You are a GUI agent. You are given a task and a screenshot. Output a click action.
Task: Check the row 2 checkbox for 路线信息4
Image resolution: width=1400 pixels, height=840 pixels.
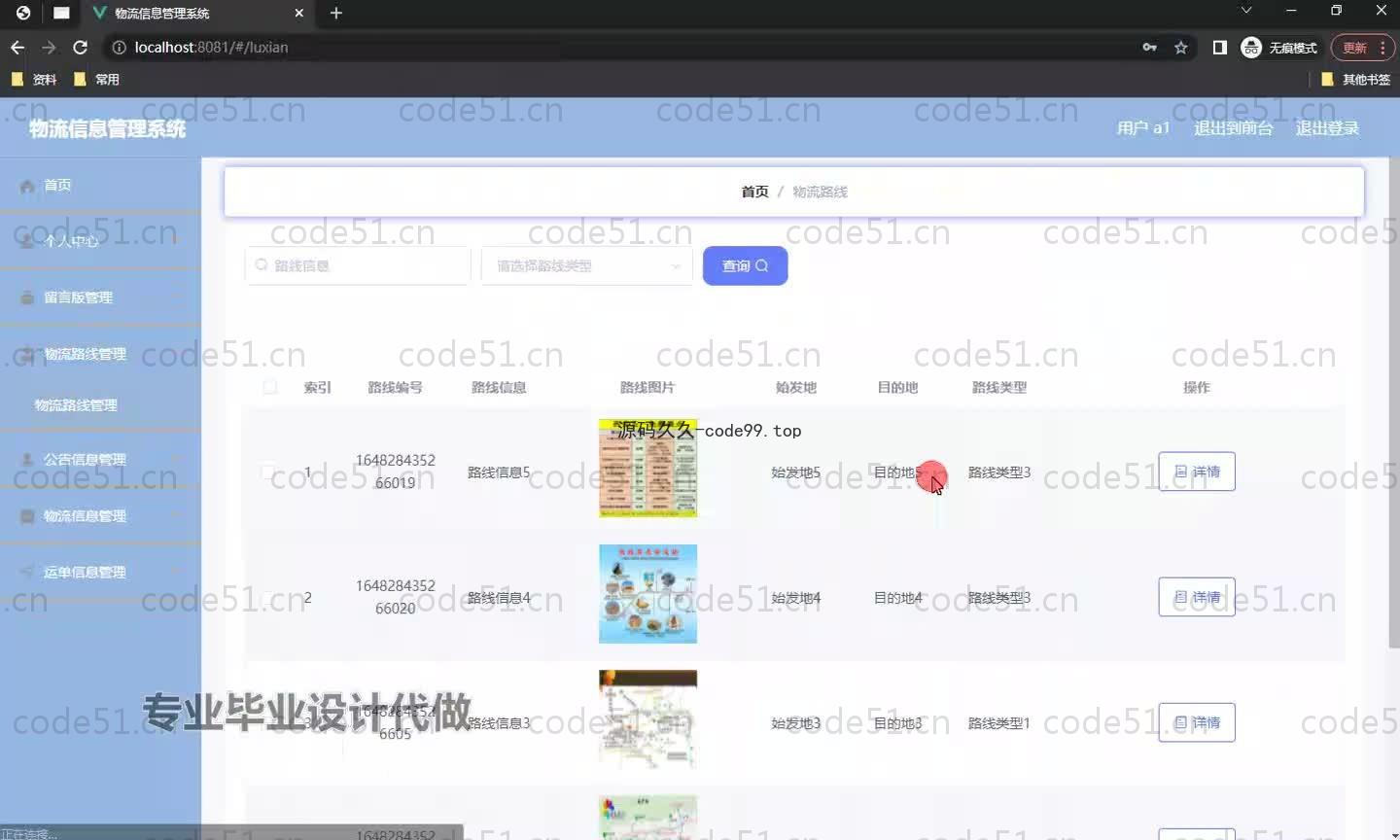click(267, 597)
